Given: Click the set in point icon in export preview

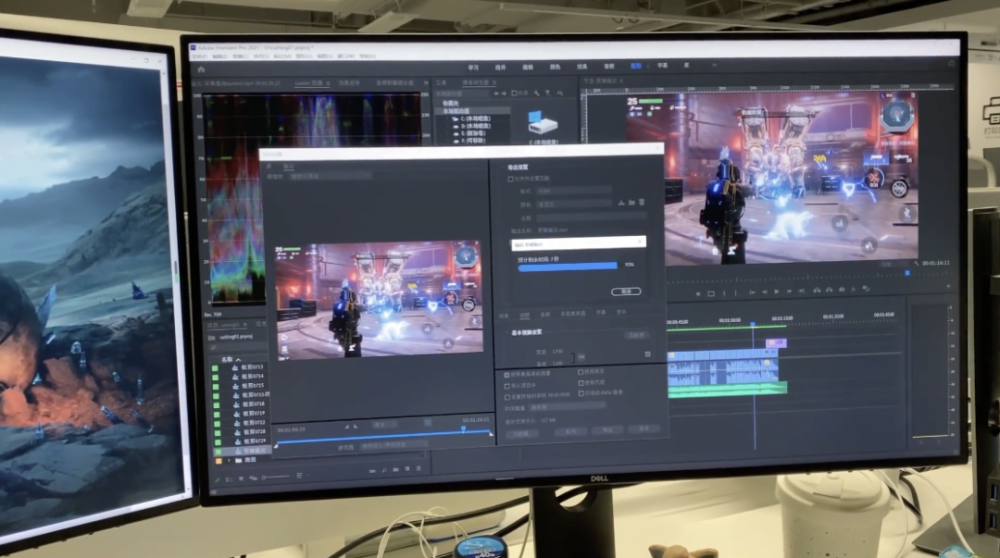Looking at the screenshot, I should point(347,426).
